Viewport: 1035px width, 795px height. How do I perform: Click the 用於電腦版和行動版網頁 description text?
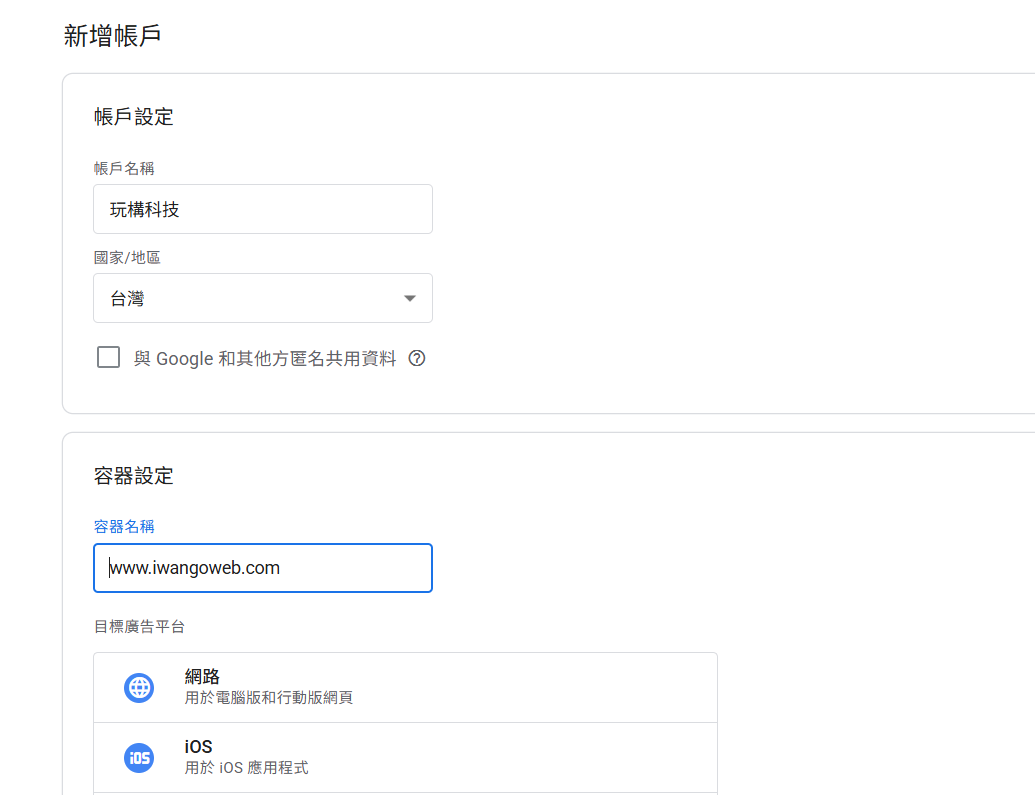click(x=268, y=698)
